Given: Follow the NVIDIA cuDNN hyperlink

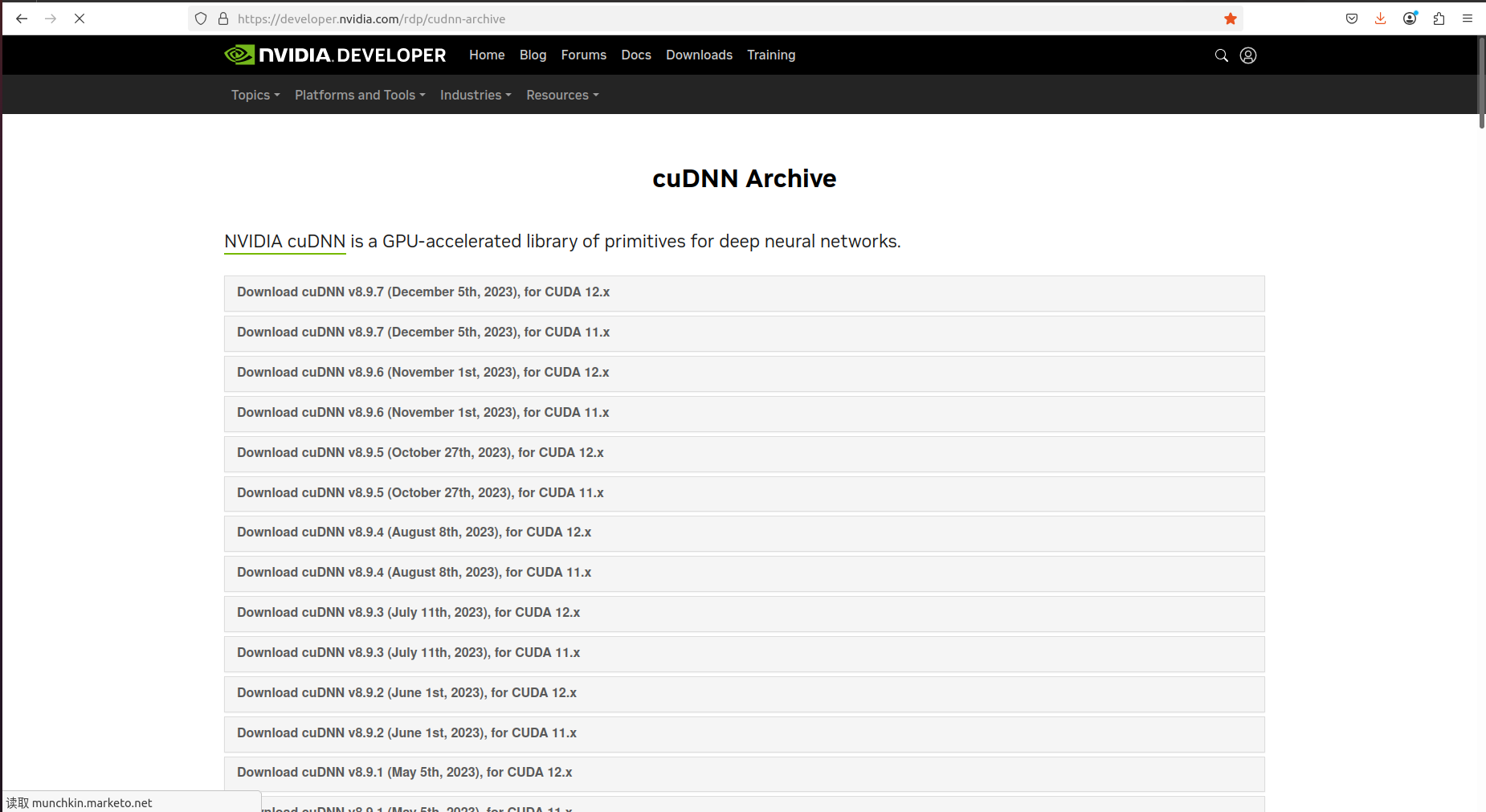Looking at the screenshot, I should point(284,242).
